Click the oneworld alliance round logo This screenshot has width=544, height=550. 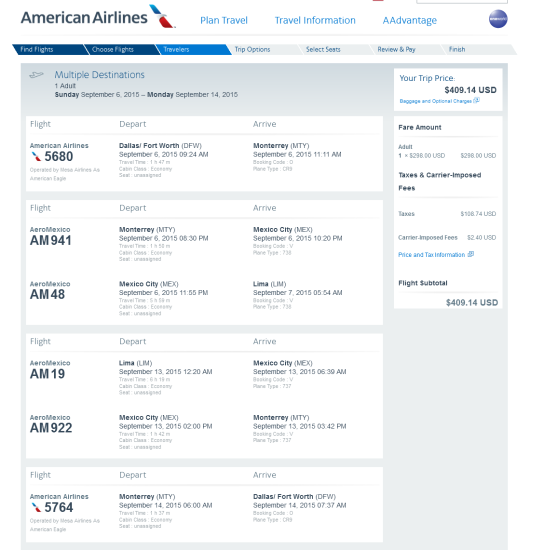(x=498, y=19)
